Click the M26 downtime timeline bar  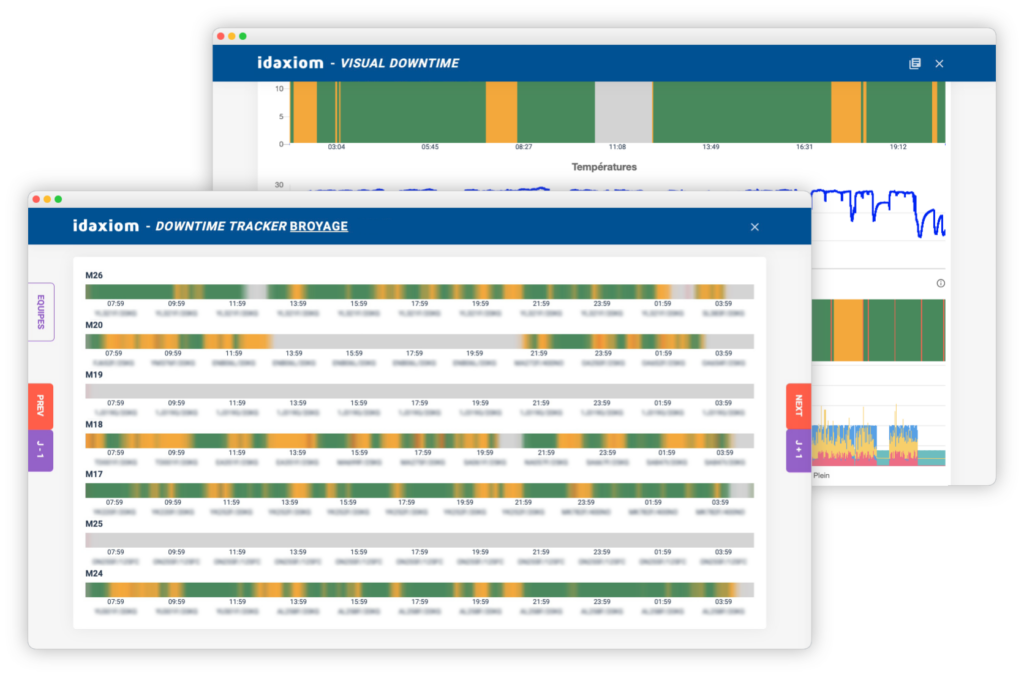(419, 292)
